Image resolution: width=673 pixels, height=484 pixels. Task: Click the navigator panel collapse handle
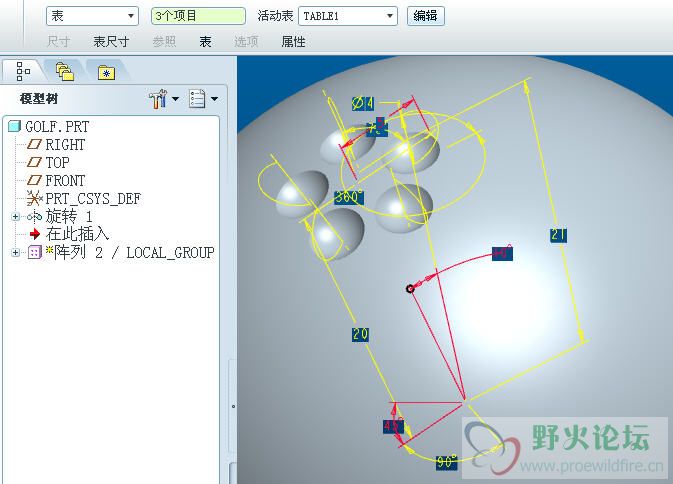pyautogui.click(x=233, y=406)
